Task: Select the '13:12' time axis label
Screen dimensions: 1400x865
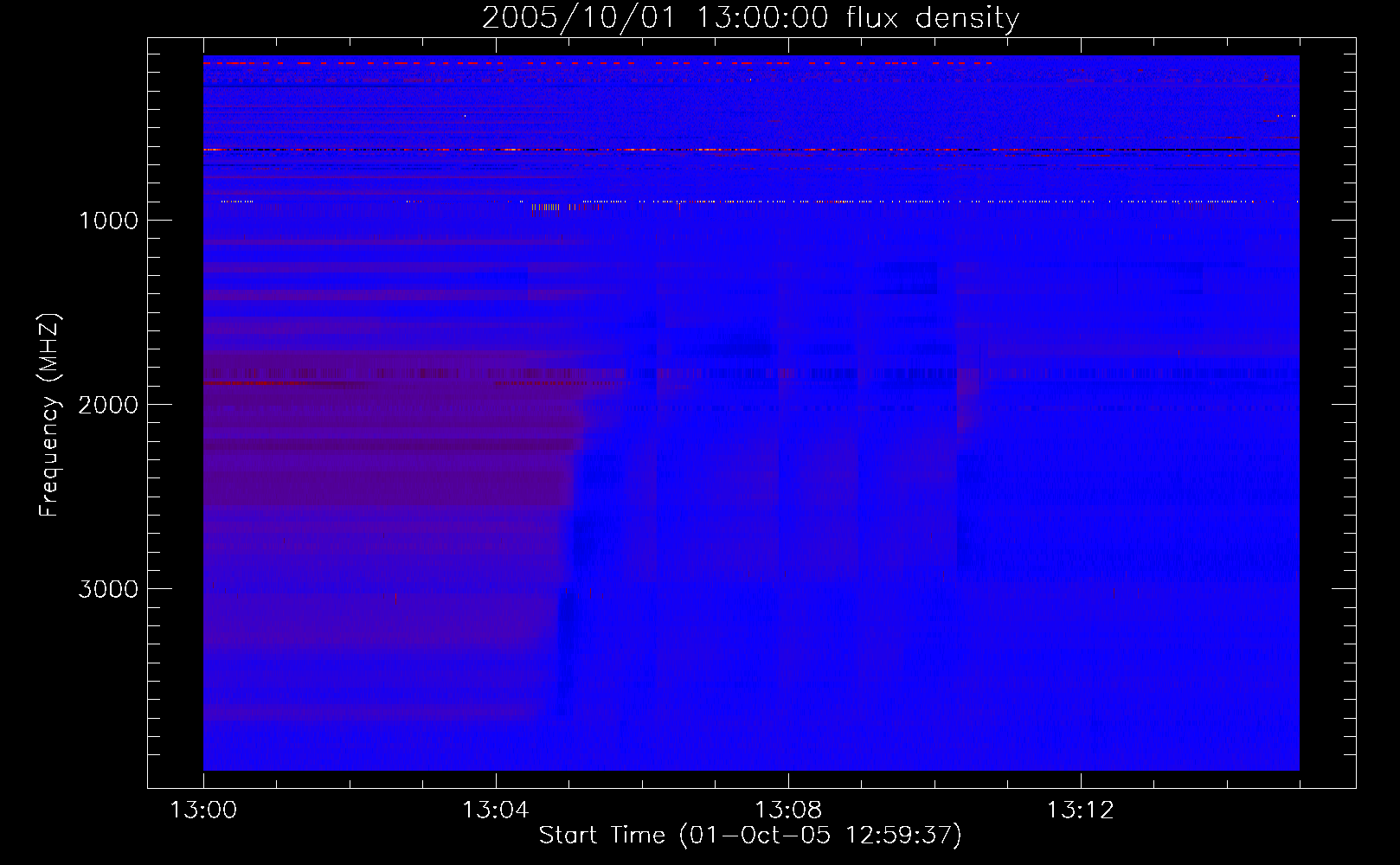Action: [1081, 811]
